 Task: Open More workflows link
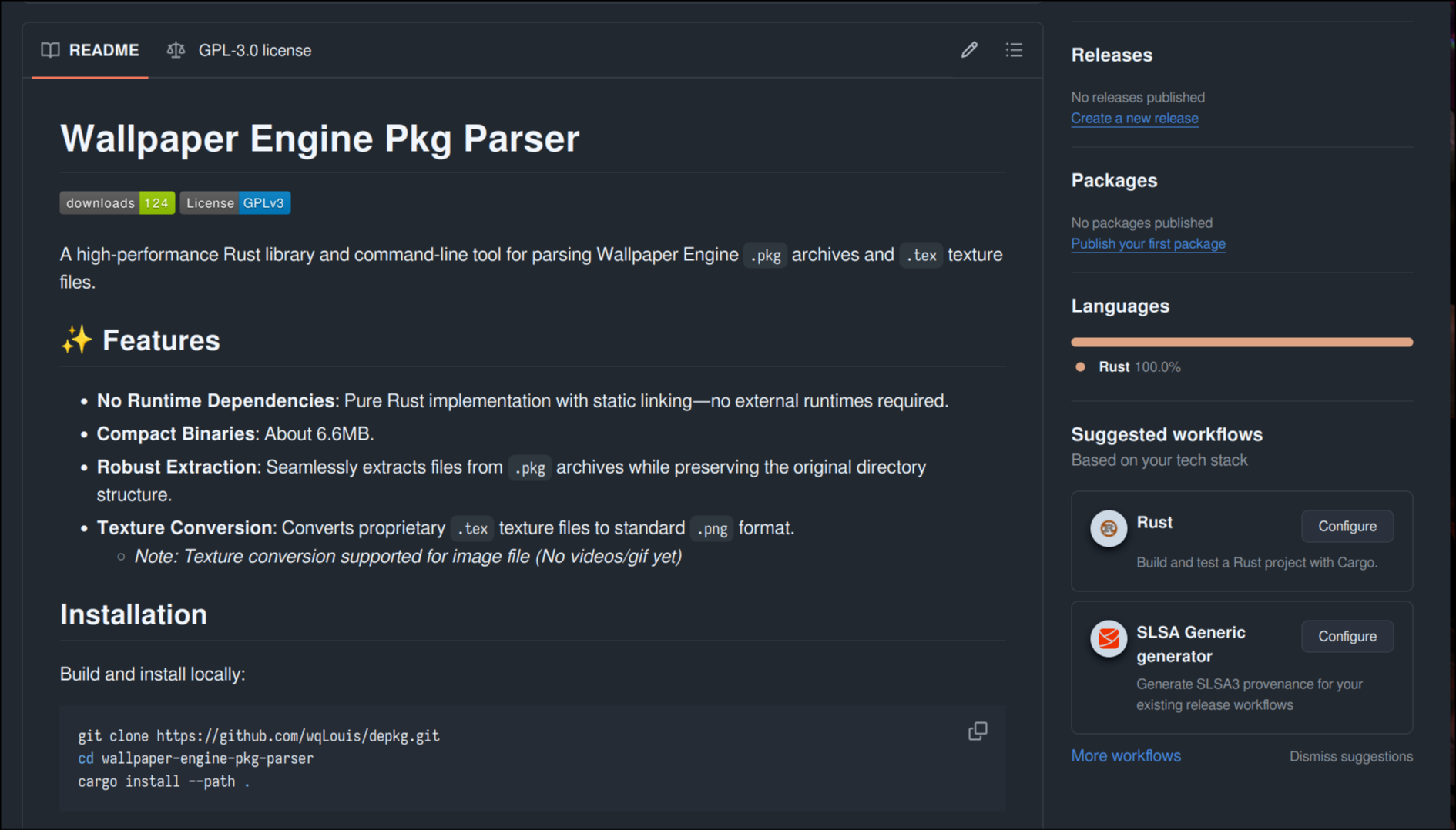(1126, 756)
